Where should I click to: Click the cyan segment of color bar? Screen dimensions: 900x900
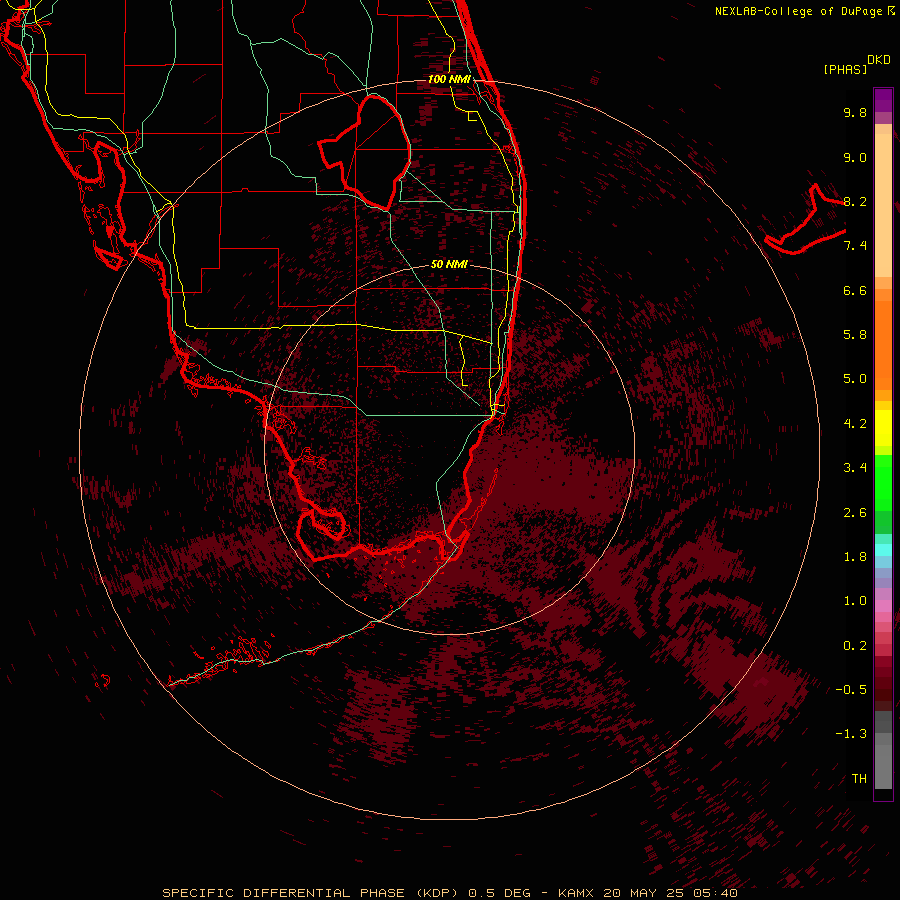(883, 550)
